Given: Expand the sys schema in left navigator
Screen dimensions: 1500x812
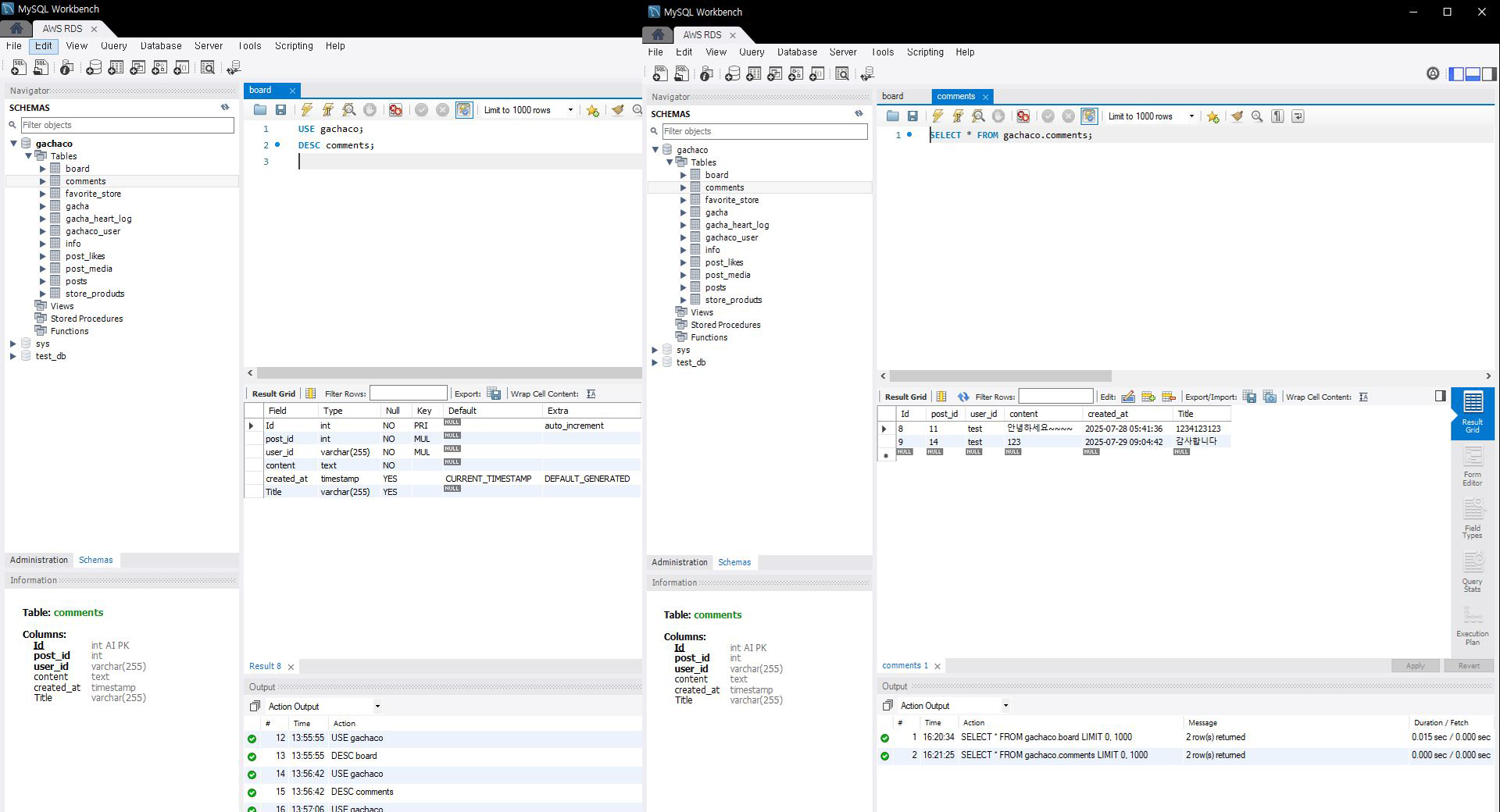Looking at the screenshot, I should (13, 344).
